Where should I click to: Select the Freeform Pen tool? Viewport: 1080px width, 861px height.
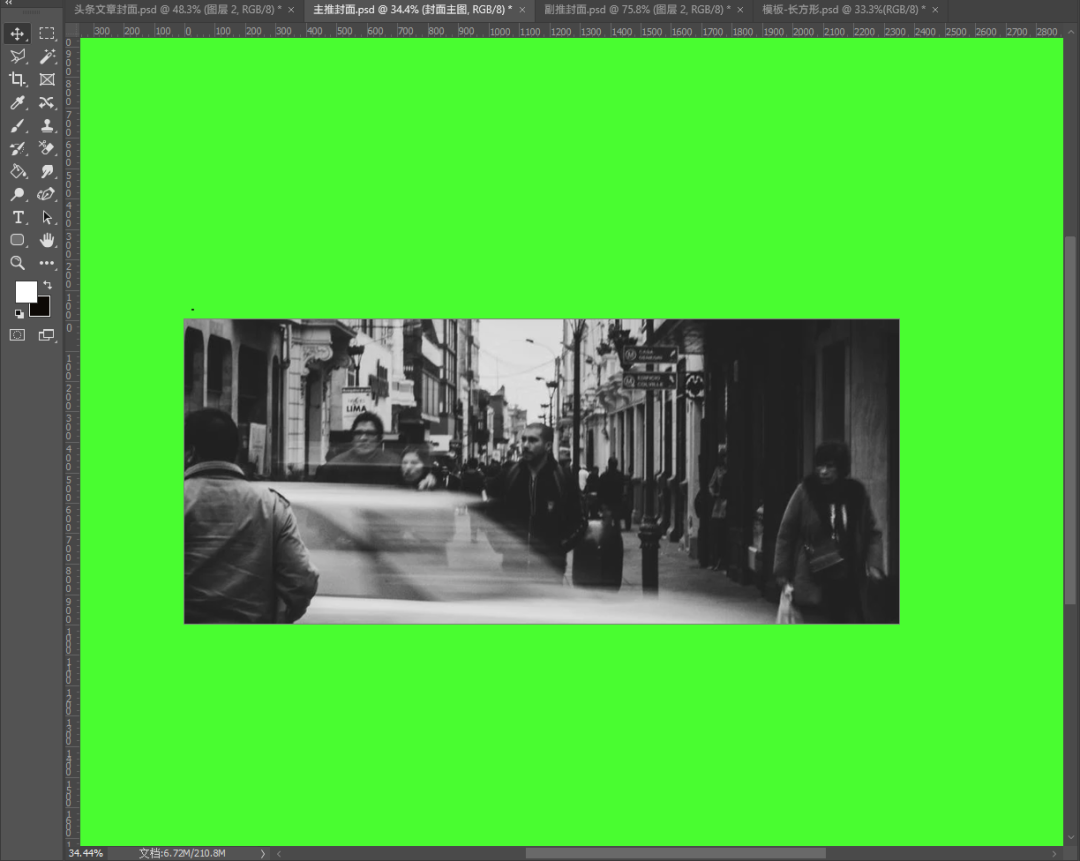point(47,194)
